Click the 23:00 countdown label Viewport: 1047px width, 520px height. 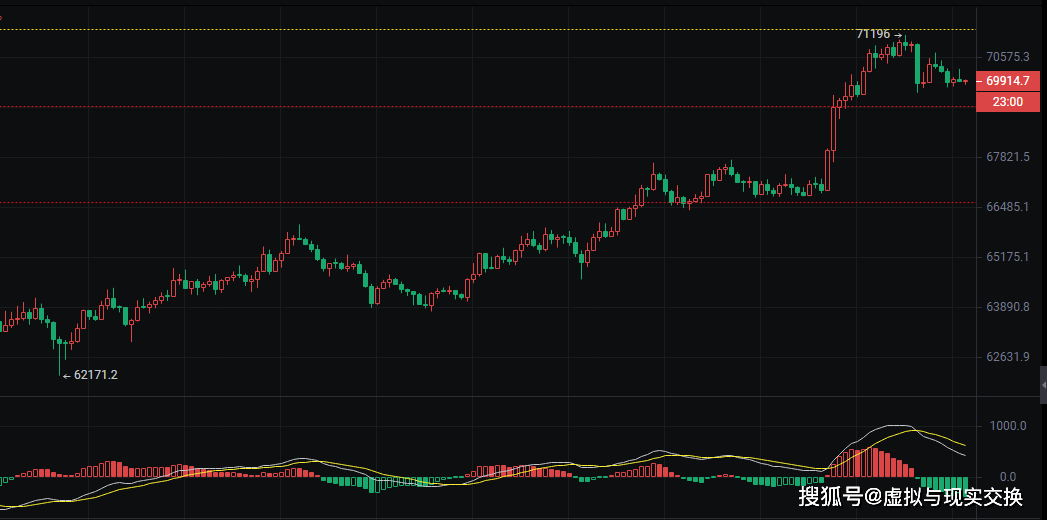pos(1008,102)
